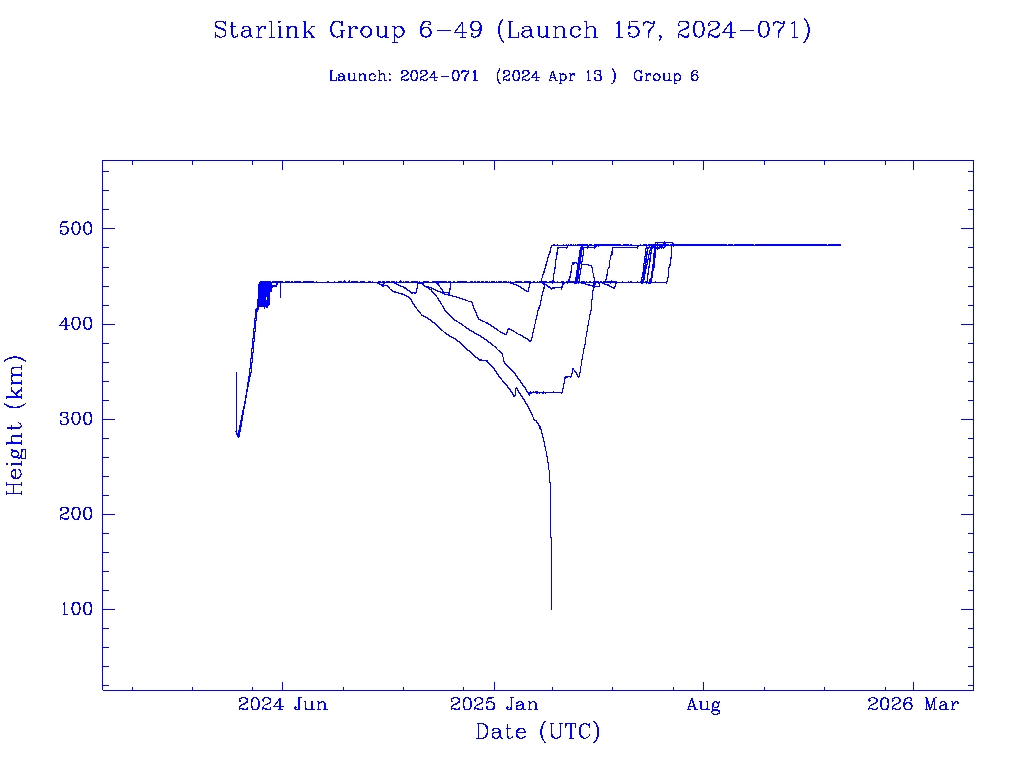1024x768 pixels.
Task: Click the 'Date (UTC)' x-axis label
Action: (x=538, y=732)
